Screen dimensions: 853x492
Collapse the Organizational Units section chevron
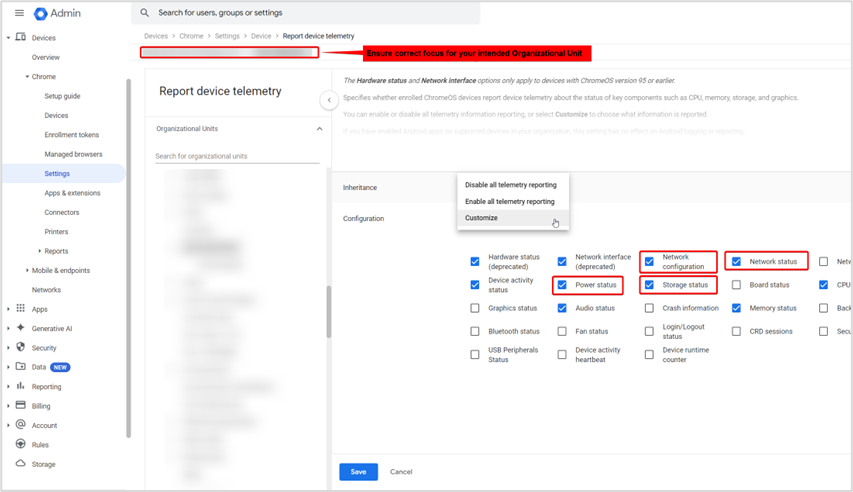click(319, 129)
